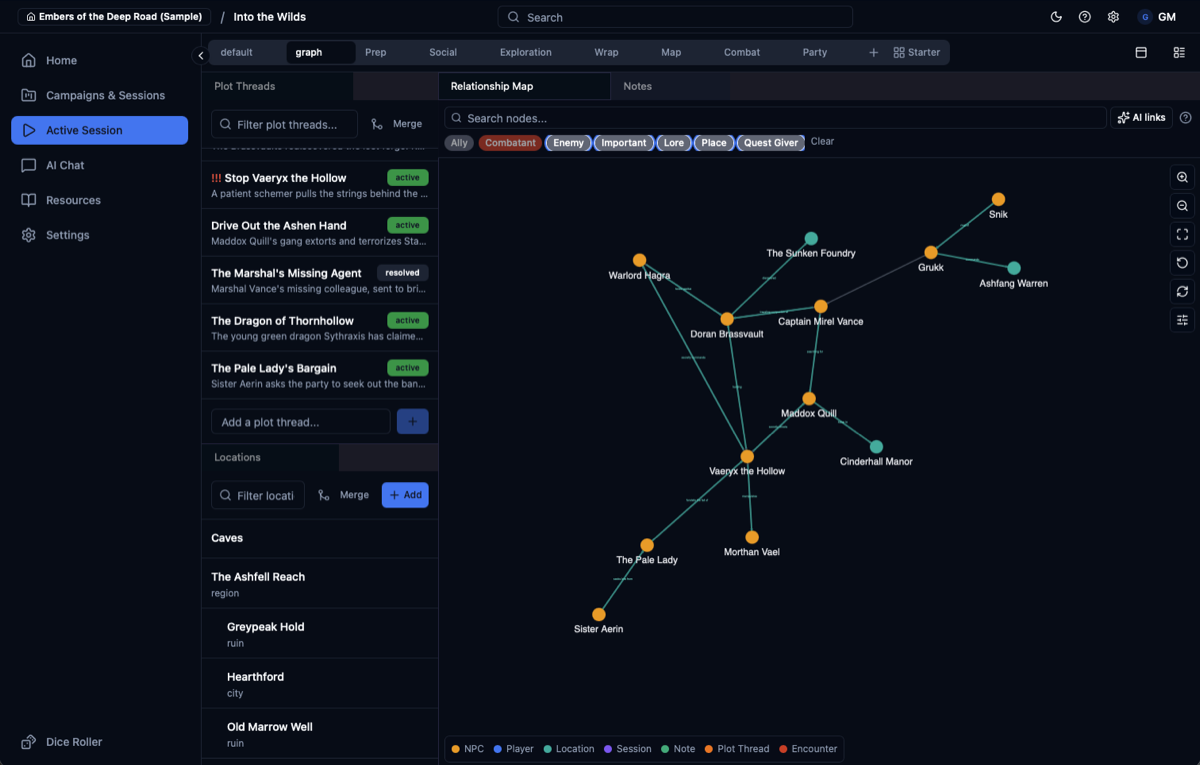Viewport: 1200px width, 765px height.
Task: Click the GM user avatar
Action: pyautogui.click(x=1145, y=17)
